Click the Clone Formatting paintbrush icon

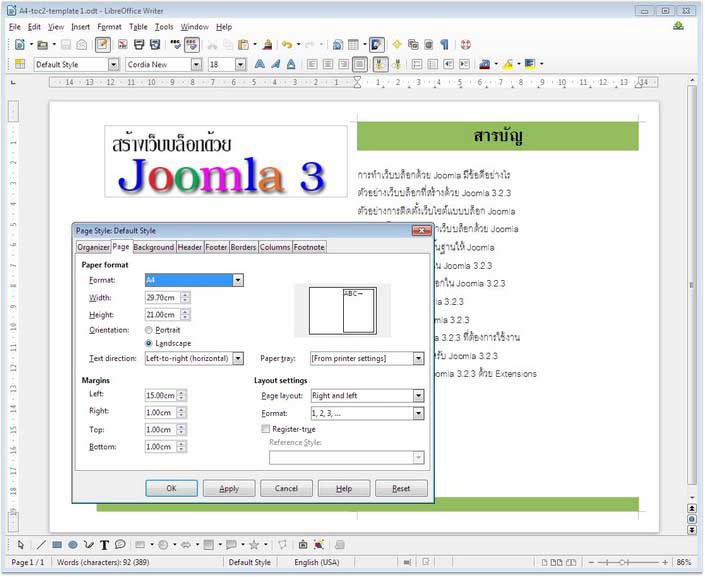coord(268,45)
